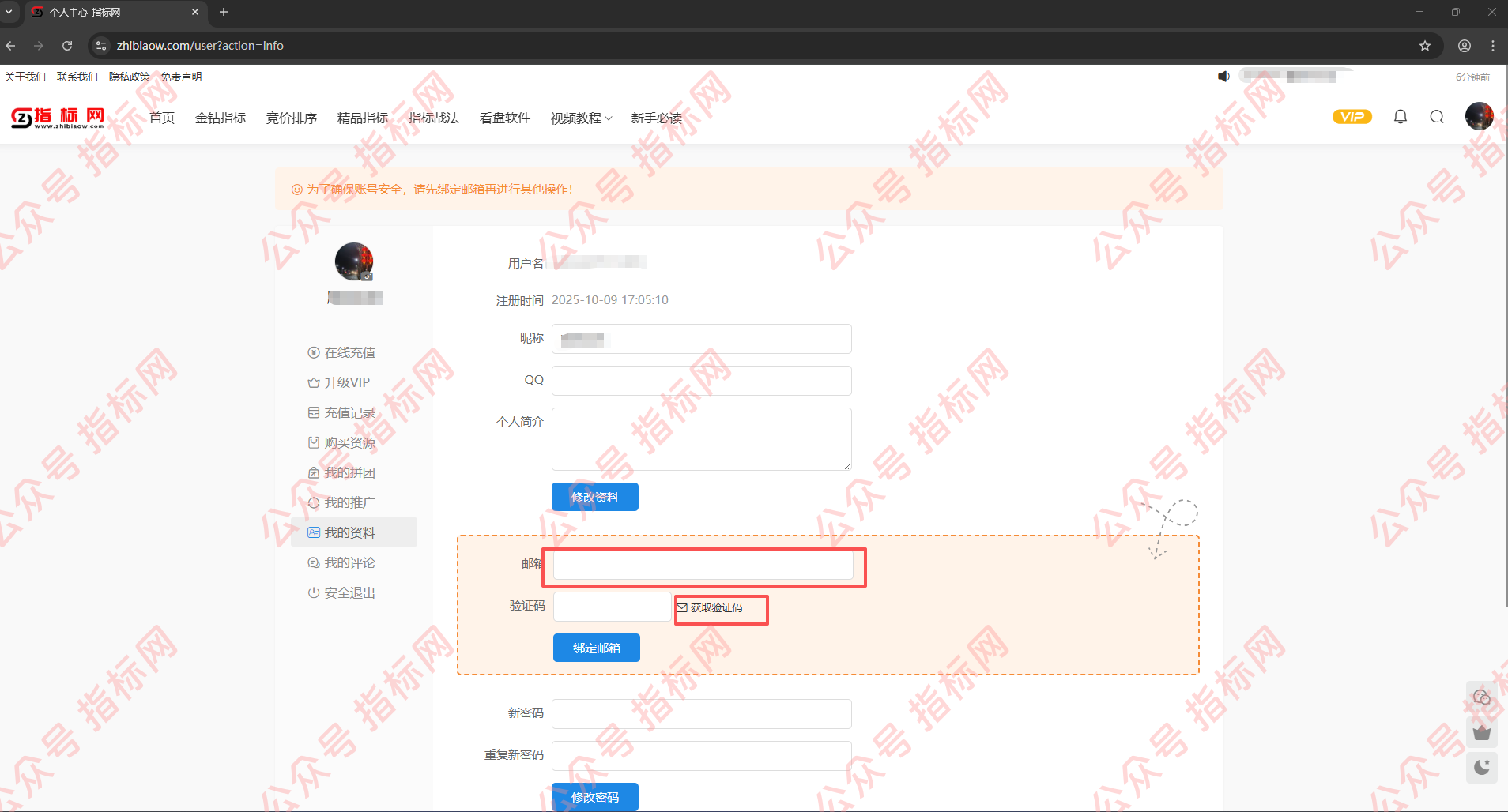Go to 金钻指标 in the navigation bar
This screenshot has height=812, width=1508.
[221, 118]
